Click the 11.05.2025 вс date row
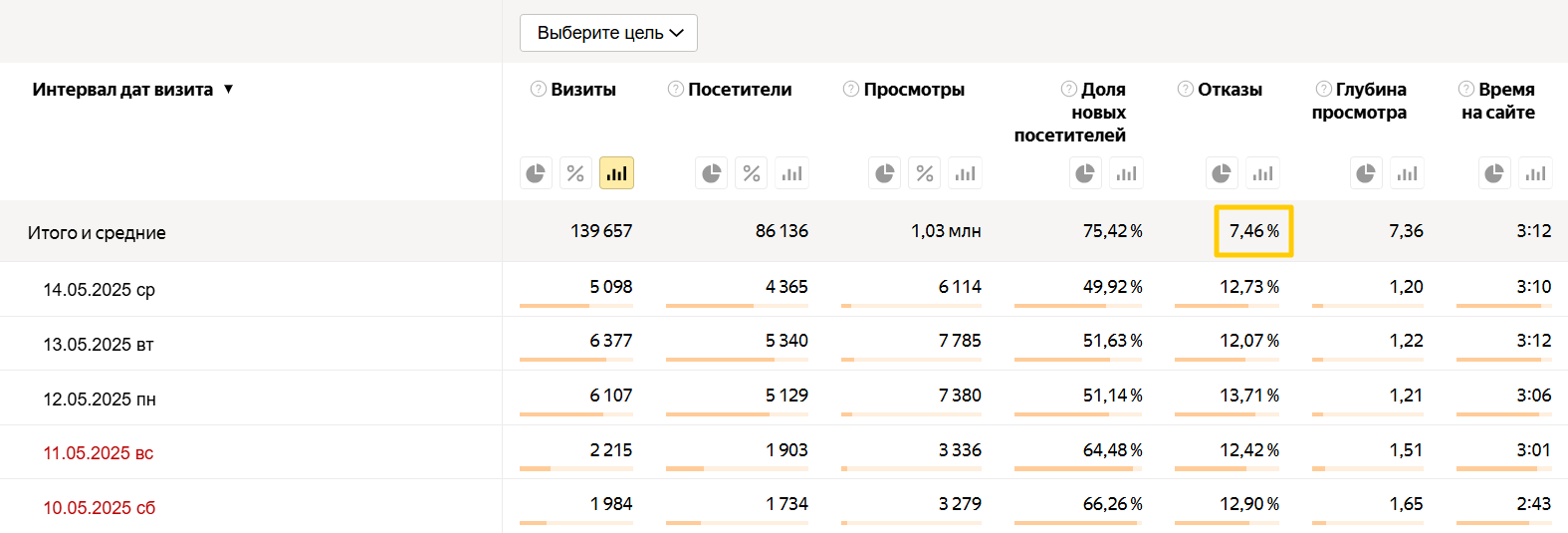1568x533 pixels. coord(99,453)
